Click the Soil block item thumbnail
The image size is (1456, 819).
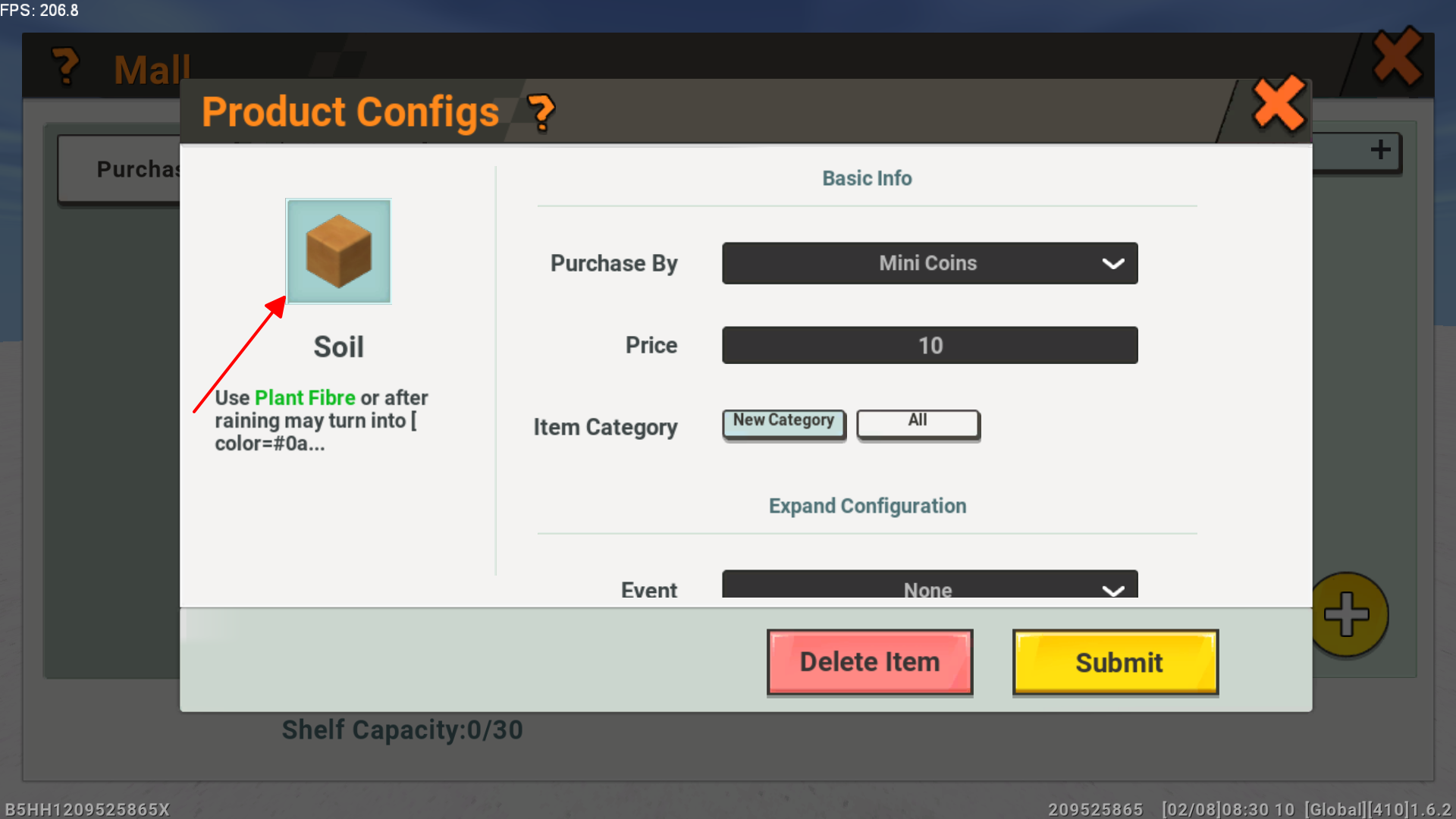338,251
